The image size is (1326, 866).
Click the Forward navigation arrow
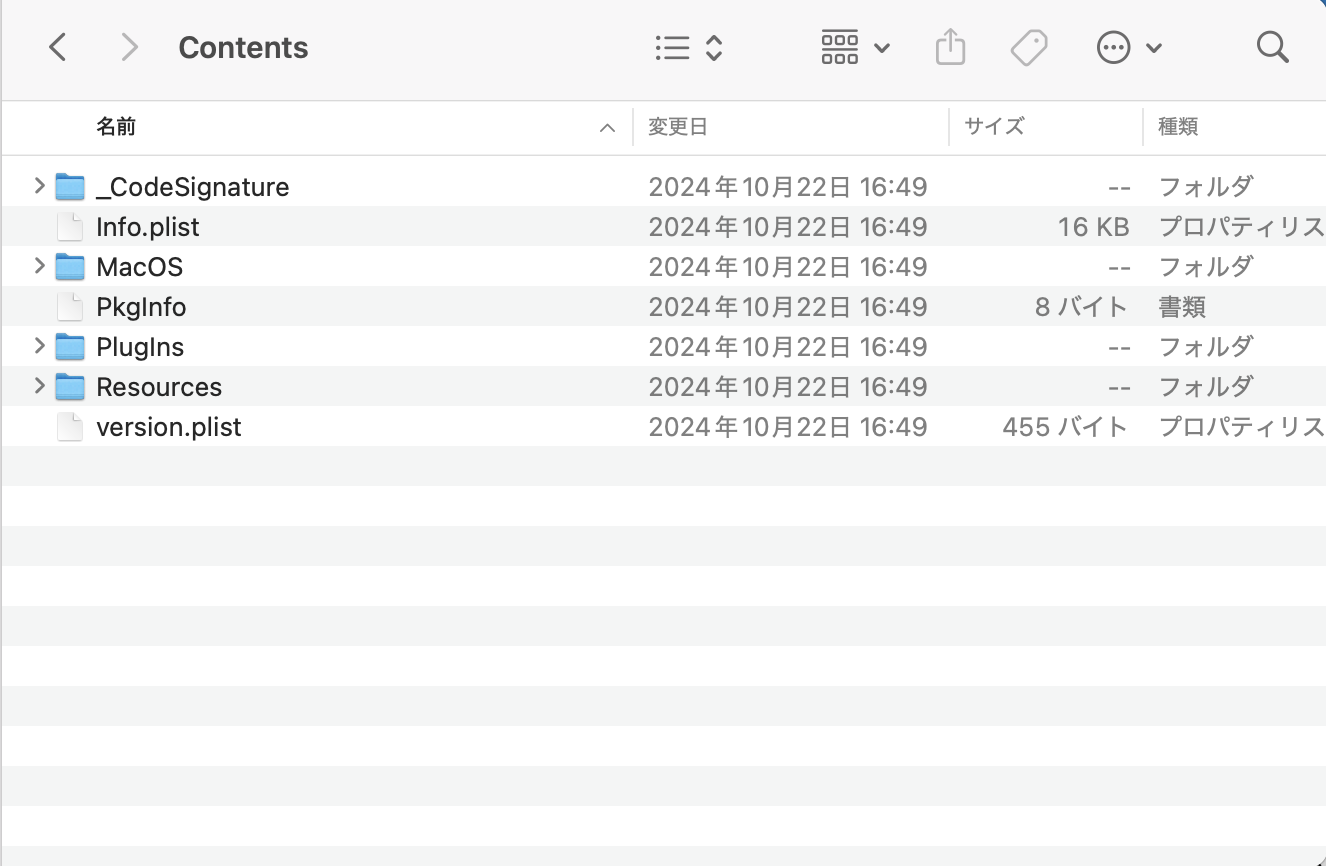[x=129, y=47]
